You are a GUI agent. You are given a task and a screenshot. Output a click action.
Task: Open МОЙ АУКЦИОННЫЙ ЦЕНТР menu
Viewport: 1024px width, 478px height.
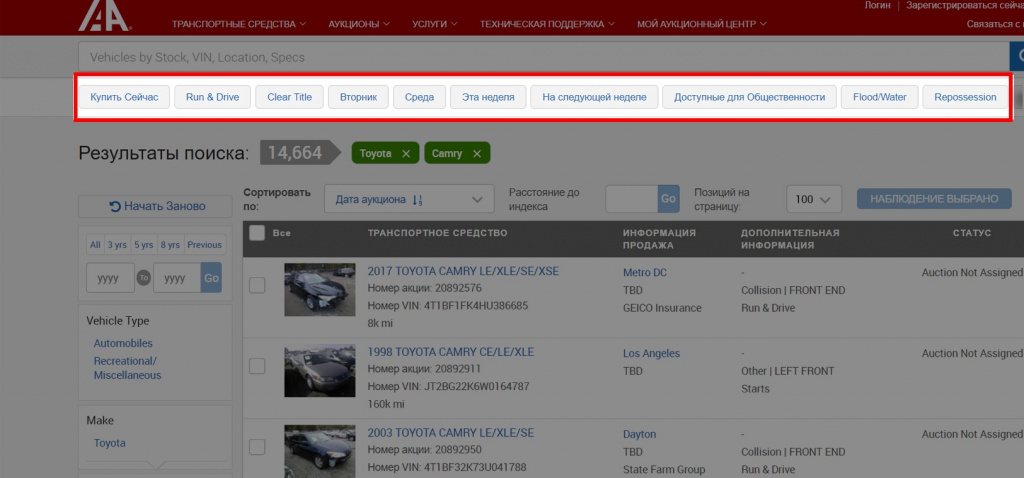point(702,24)
